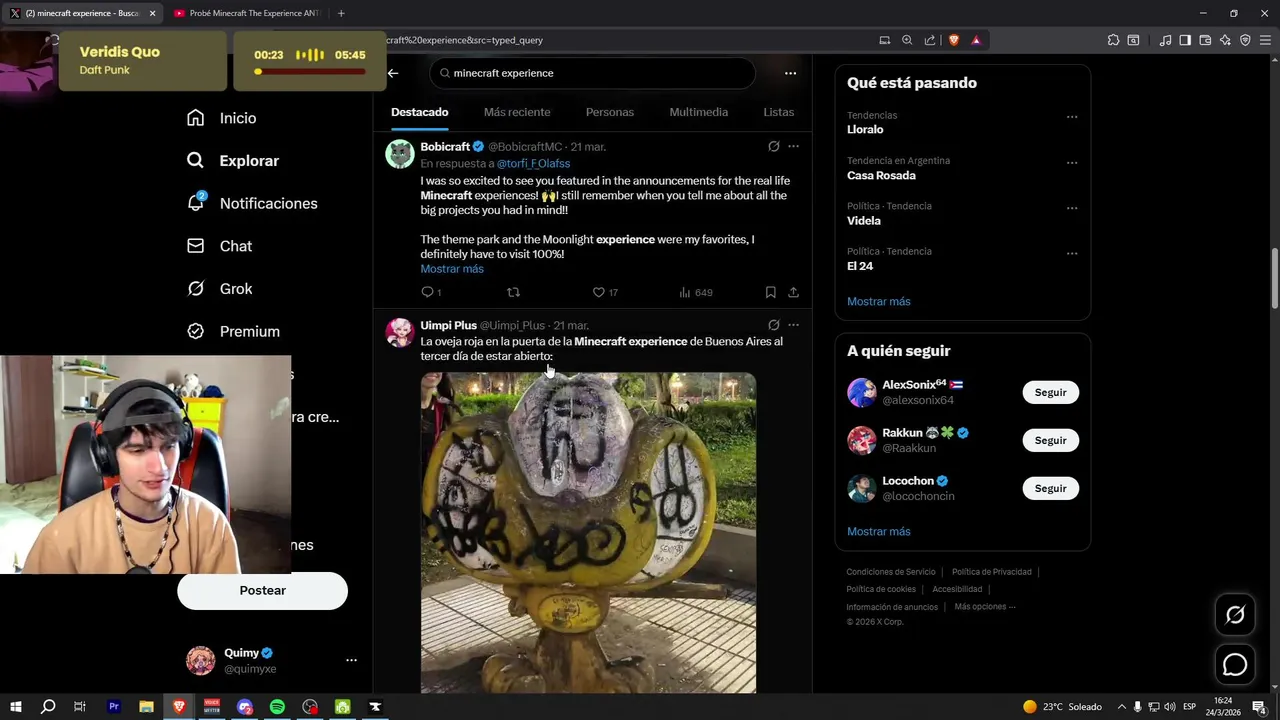Open Grok from the sidebar

[219, 289]
